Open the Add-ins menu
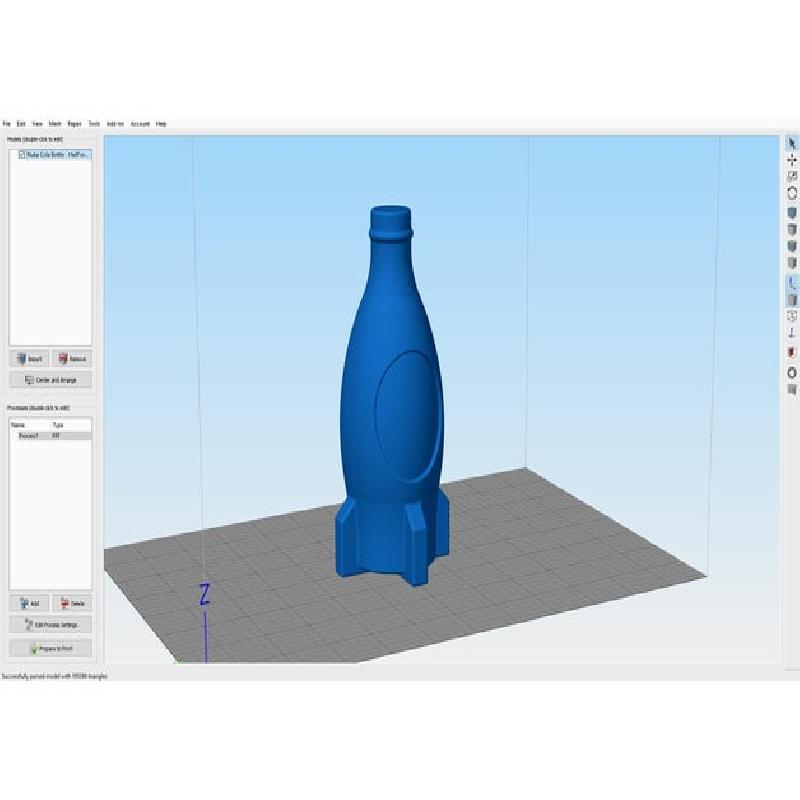The image size is (800, 800). coord(115,124)
